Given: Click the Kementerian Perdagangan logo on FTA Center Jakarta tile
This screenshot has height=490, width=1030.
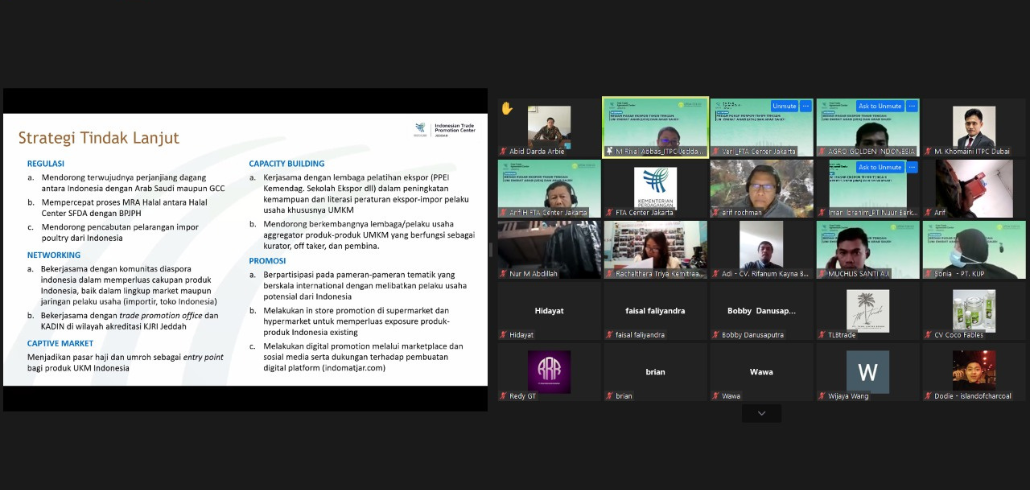Looking at the screenshot, I should 655,186.
